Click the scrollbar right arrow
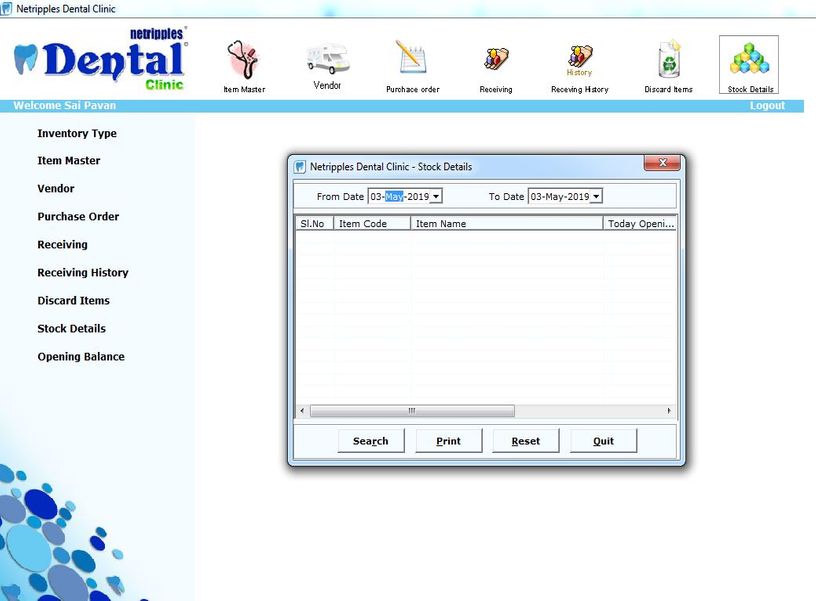Viewport: 816px width, 601px height. click(x=669, y=411)
